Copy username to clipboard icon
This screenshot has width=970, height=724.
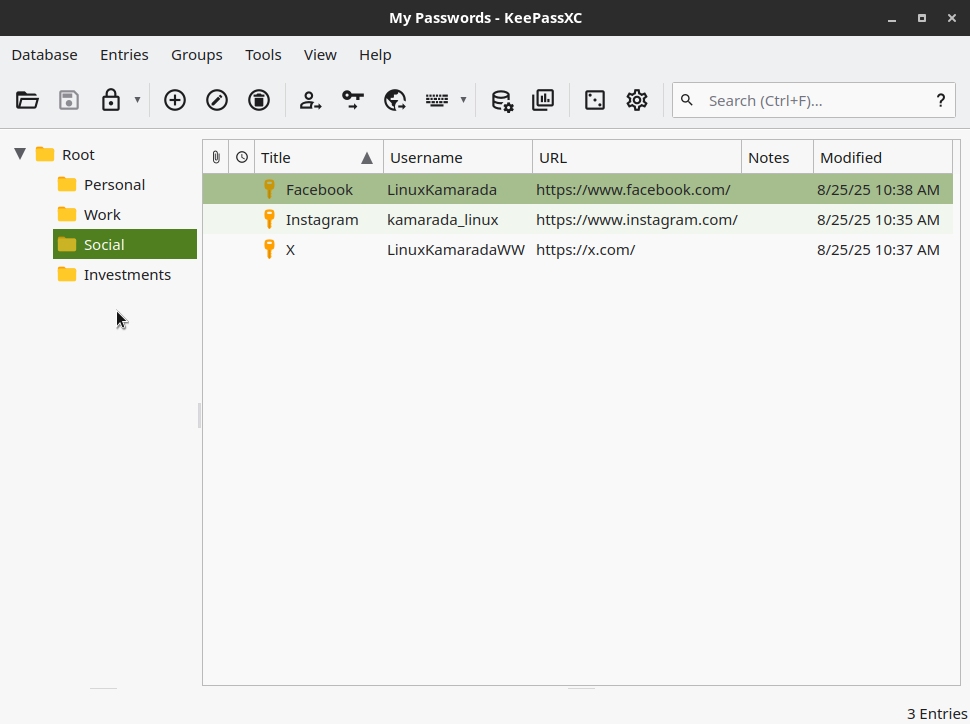(x=310, y=100)
